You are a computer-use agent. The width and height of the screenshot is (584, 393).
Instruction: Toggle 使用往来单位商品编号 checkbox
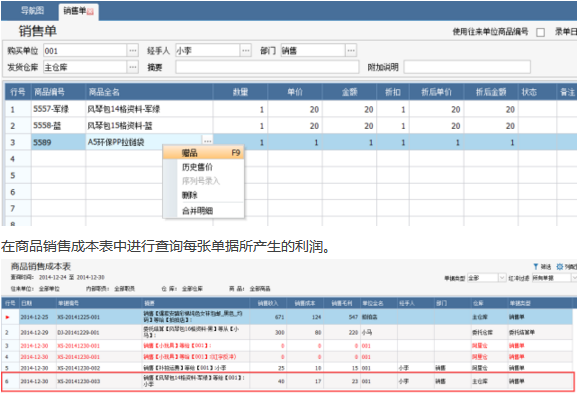click(x=540, y=32)
